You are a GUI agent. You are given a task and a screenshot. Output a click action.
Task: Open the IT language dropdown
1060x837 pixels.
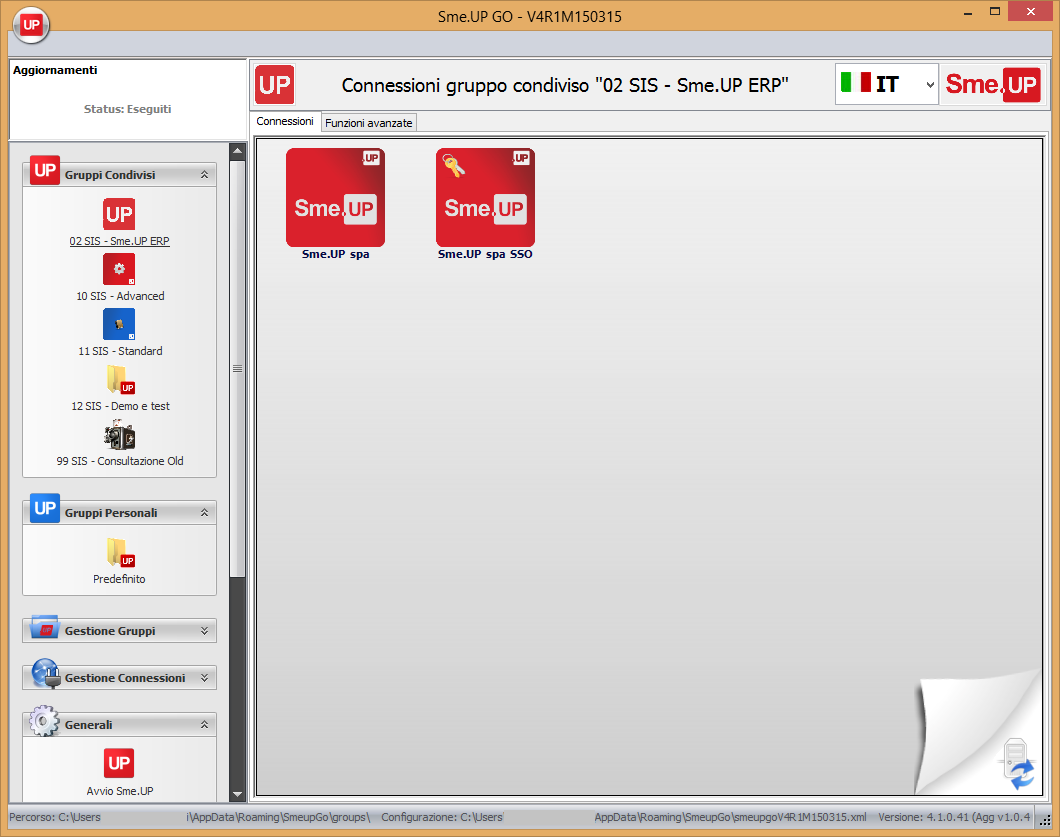[930, 85]
